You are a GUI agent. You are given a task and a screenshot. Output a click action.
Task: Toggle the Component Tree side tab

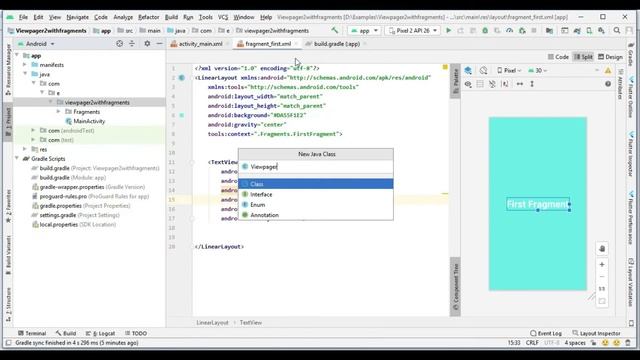[456, 287]
